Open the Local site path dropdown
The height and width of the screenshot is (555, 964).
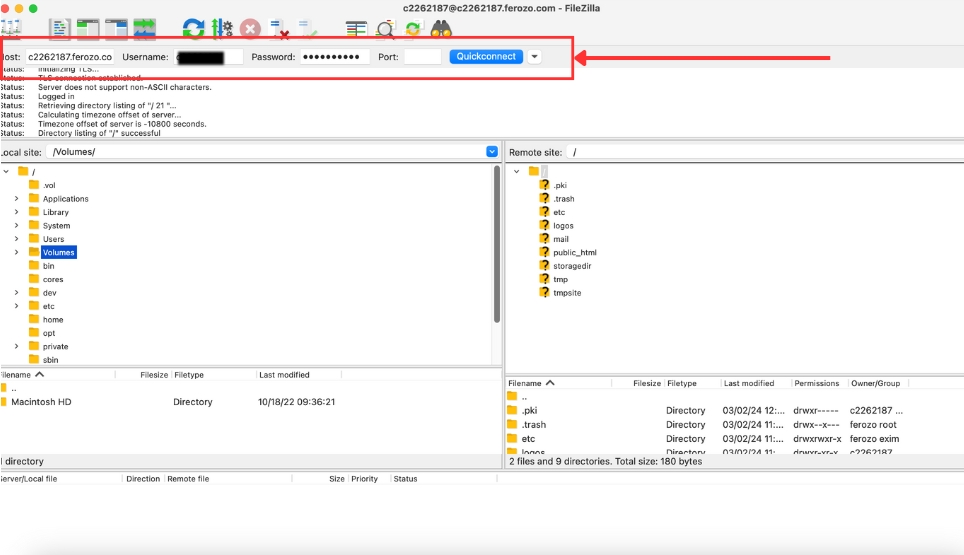(491, 152)
